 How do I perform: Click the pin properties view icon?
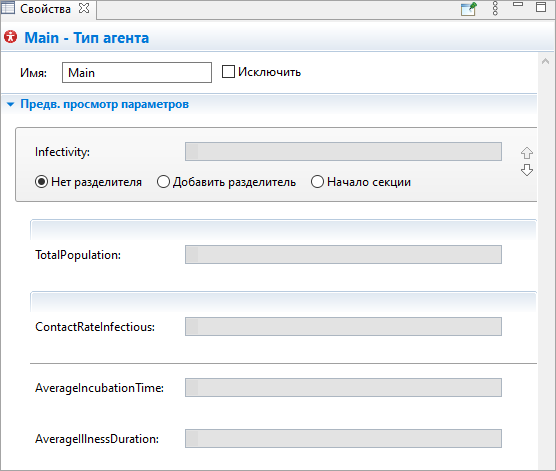(x=469, y=9)
